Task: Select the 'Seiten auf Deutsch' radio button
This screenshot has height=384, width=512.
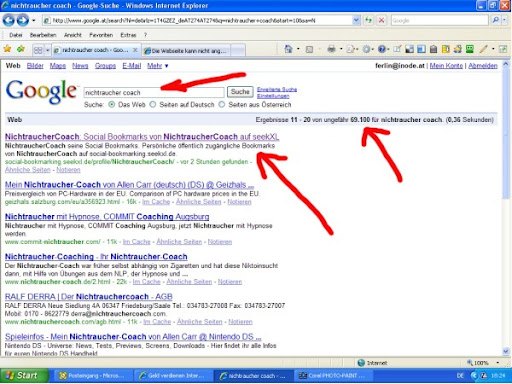Action: coord(153,105)
